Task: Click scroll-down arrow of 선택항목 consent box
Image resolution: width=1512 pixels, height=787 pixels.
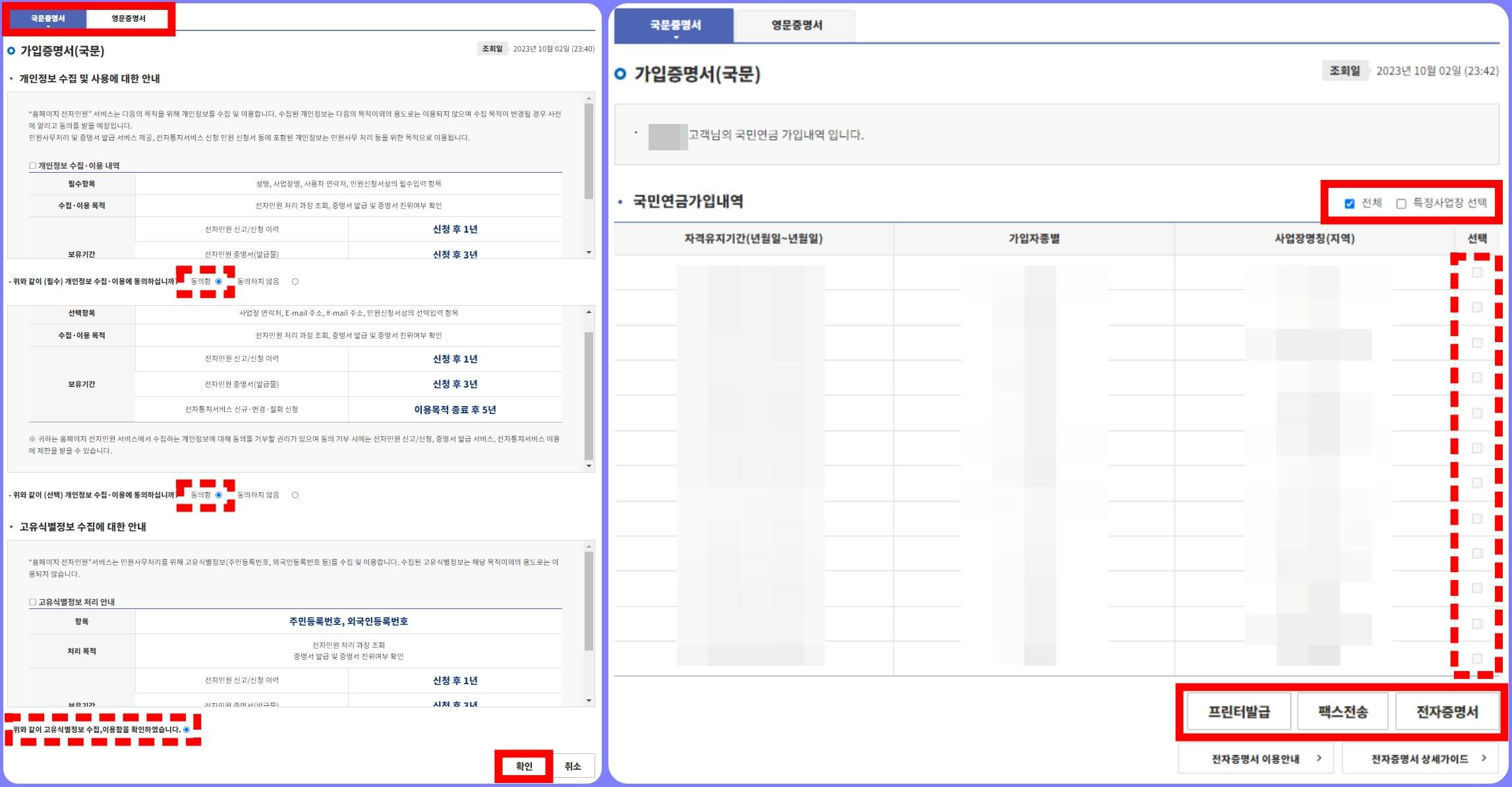Action: coord(589,466)
